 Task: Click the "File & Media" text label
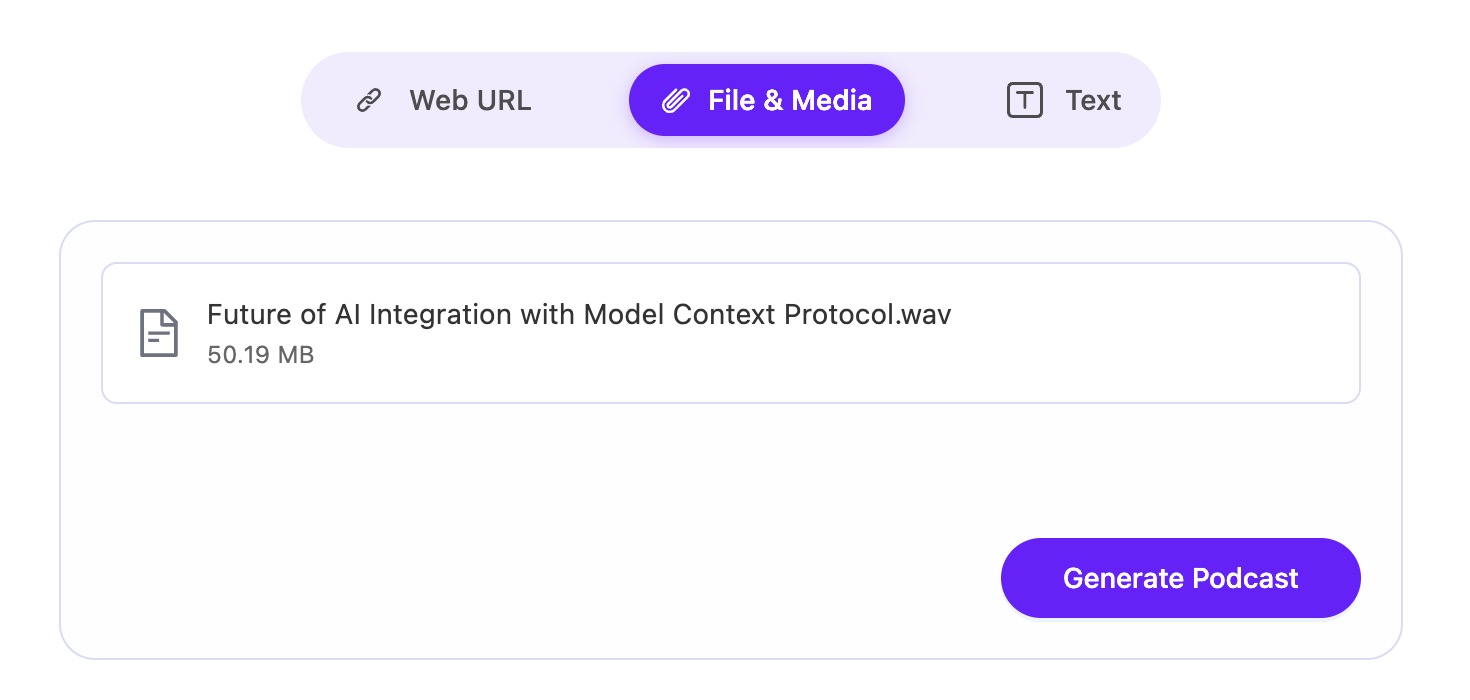[x=790, y=101]
